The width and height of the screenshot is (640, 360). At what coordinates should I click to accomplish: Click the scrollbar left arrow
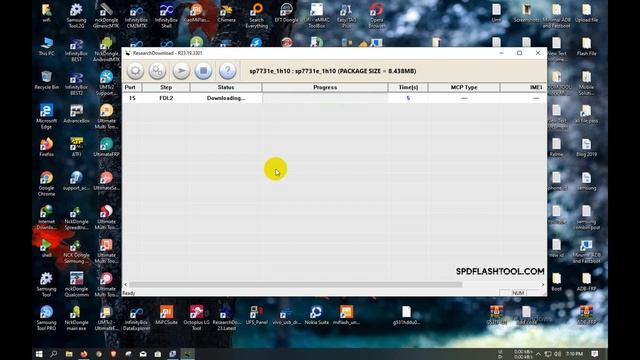[126, 284]
